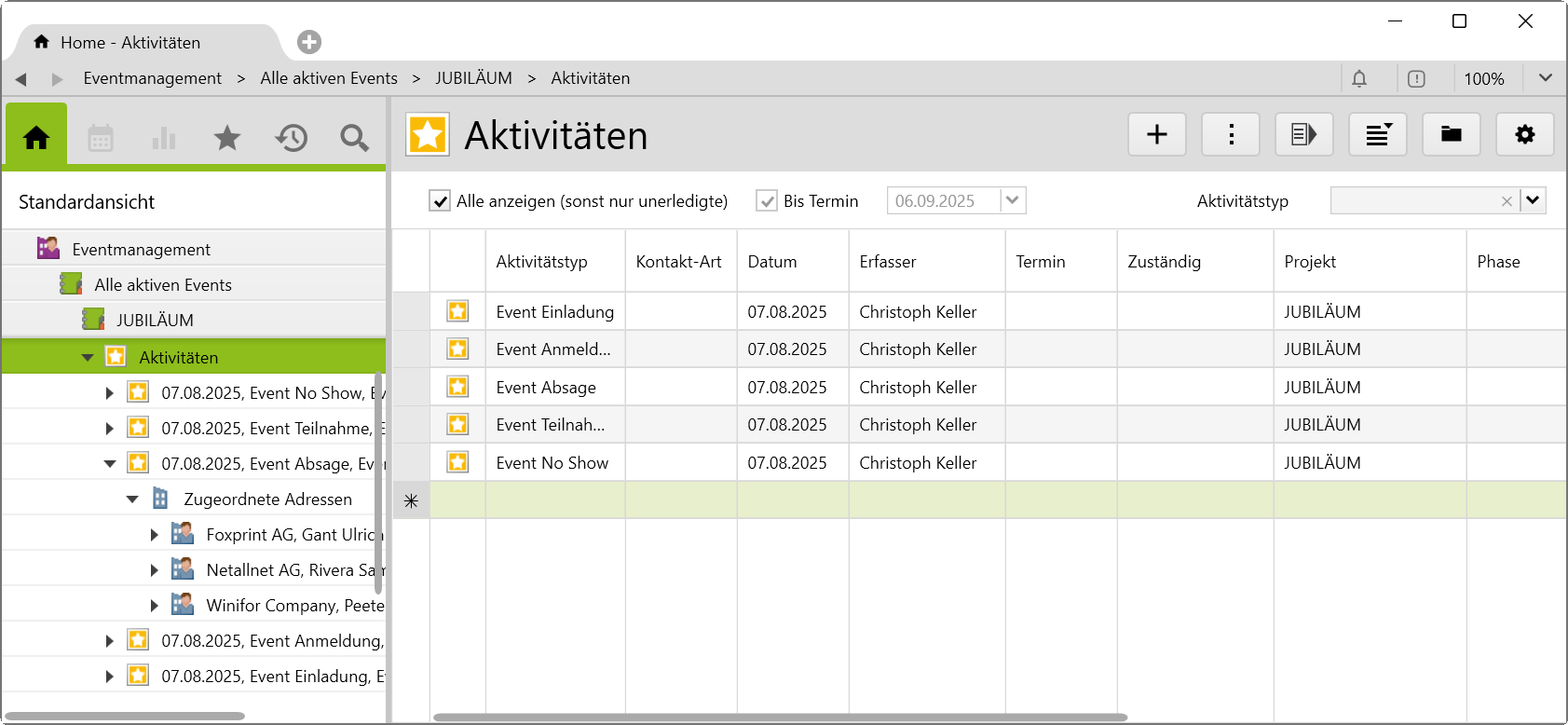Open the favorites star icon
1568x725 pixels.
point(227,138)
